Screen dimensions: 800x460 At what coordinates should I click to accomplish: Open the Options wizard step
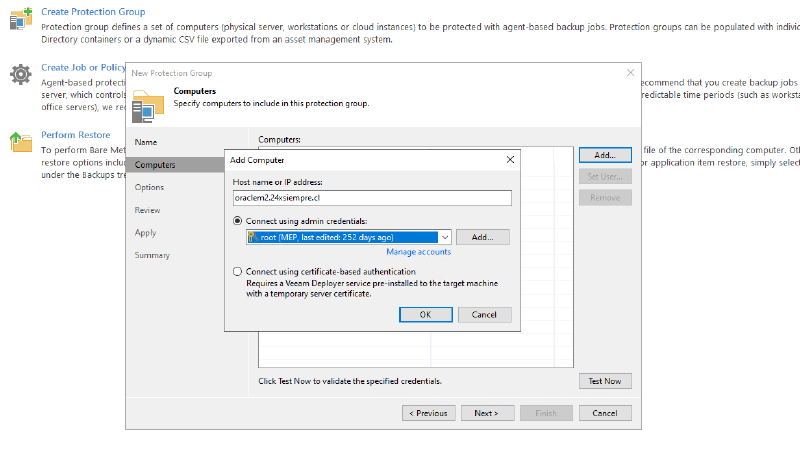pos(149,187)
